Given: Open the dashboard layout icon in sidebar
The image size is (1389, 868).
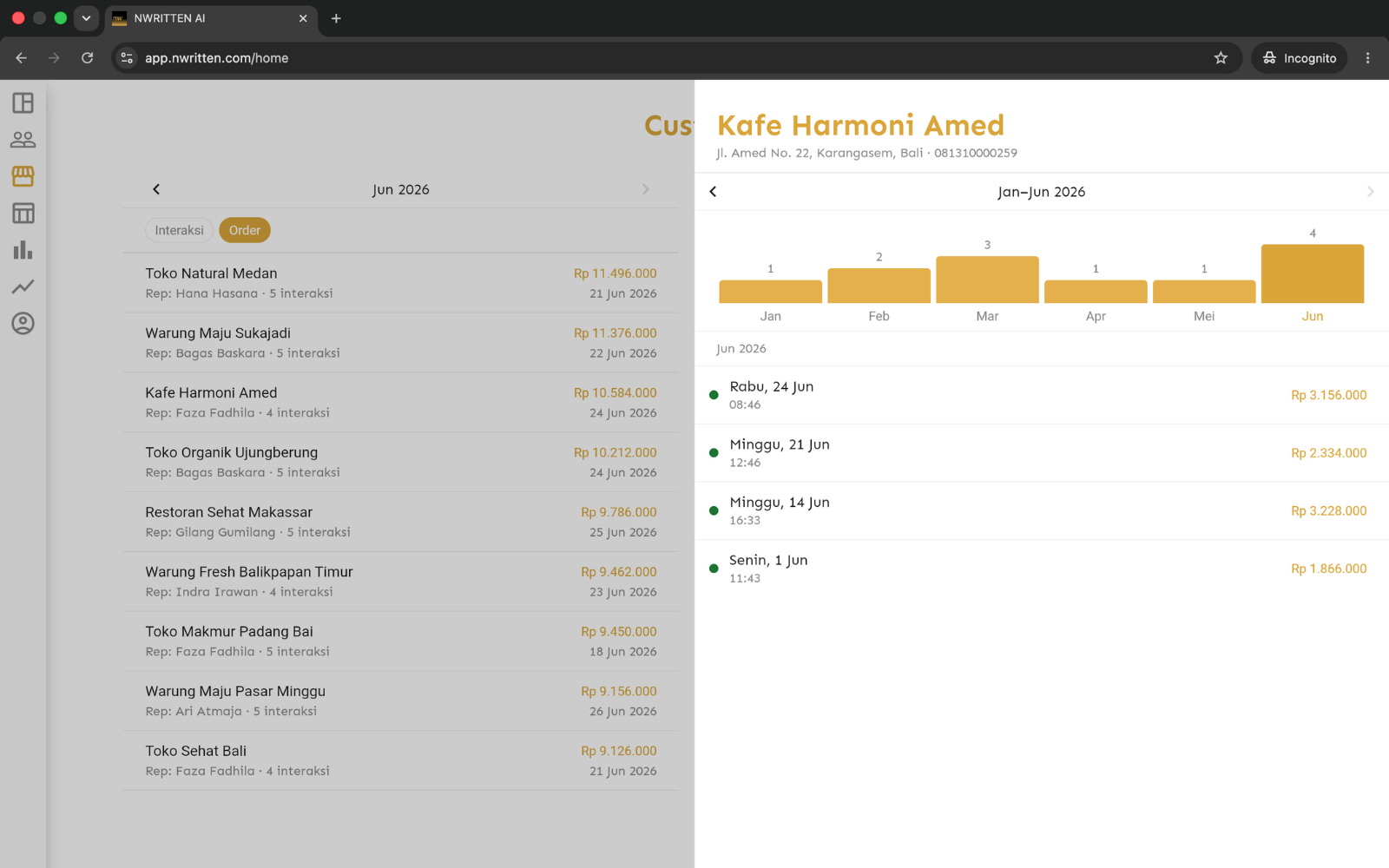Looking at the screenshot, I should tap(23, 103).
